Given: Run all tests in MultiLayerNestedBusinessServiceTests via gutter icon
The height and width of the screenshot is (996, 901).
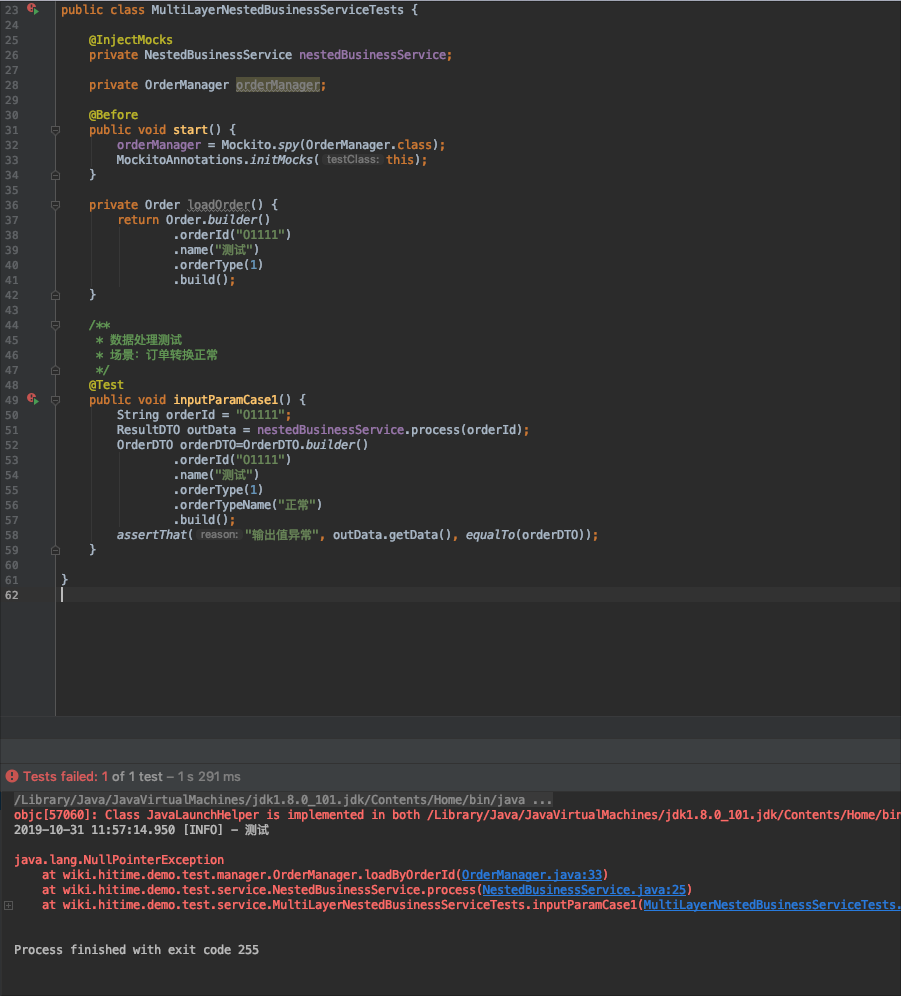Looking at the screenshot, I should pos(33,9).
